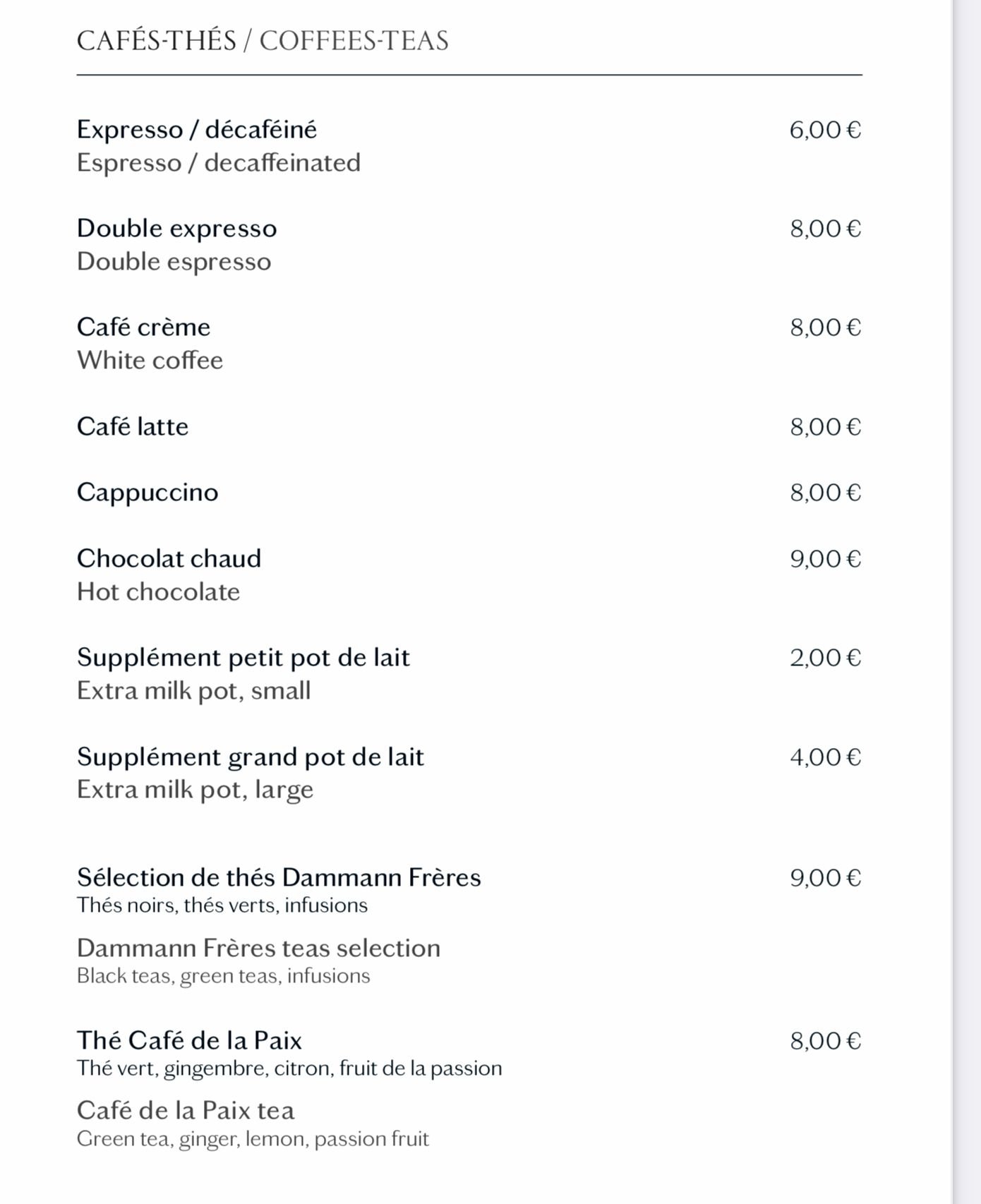Click the vertical scrollbar on the right edge
The image size is (981, 1204).
pos(966,602)
